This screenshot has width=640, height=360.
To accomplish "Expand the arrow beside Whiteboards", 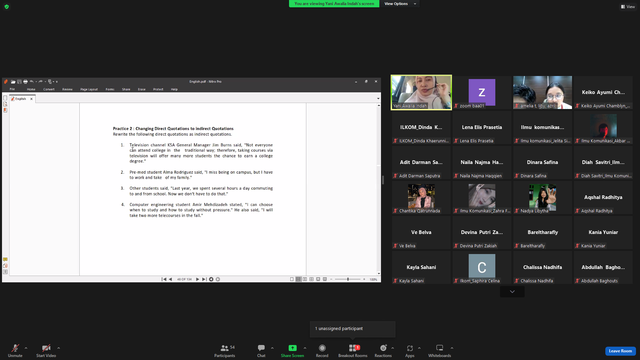I will point(452,348).
